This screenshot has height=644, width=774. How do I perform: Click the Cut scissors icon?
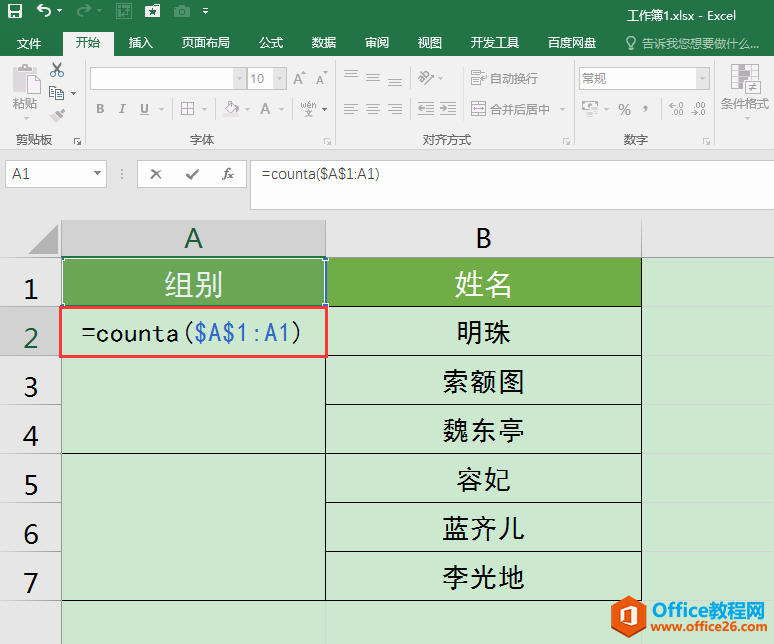click(x=57, y=70)
